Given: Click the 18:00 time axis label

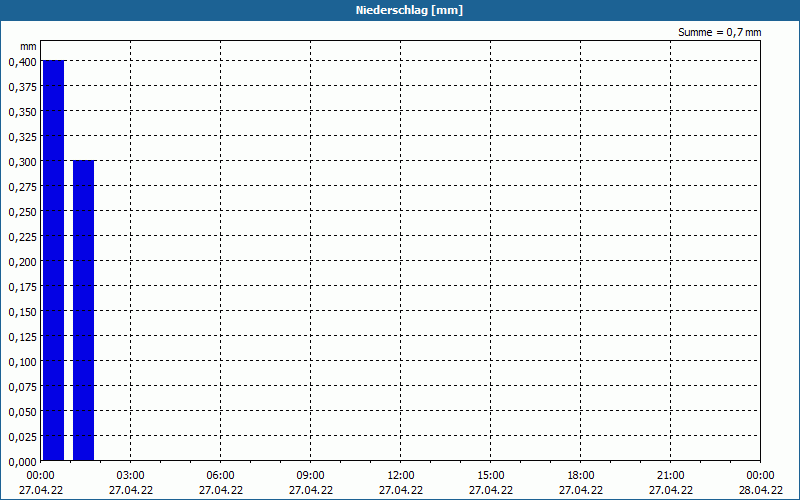Looking at the screenshot, I should [581, 475].
